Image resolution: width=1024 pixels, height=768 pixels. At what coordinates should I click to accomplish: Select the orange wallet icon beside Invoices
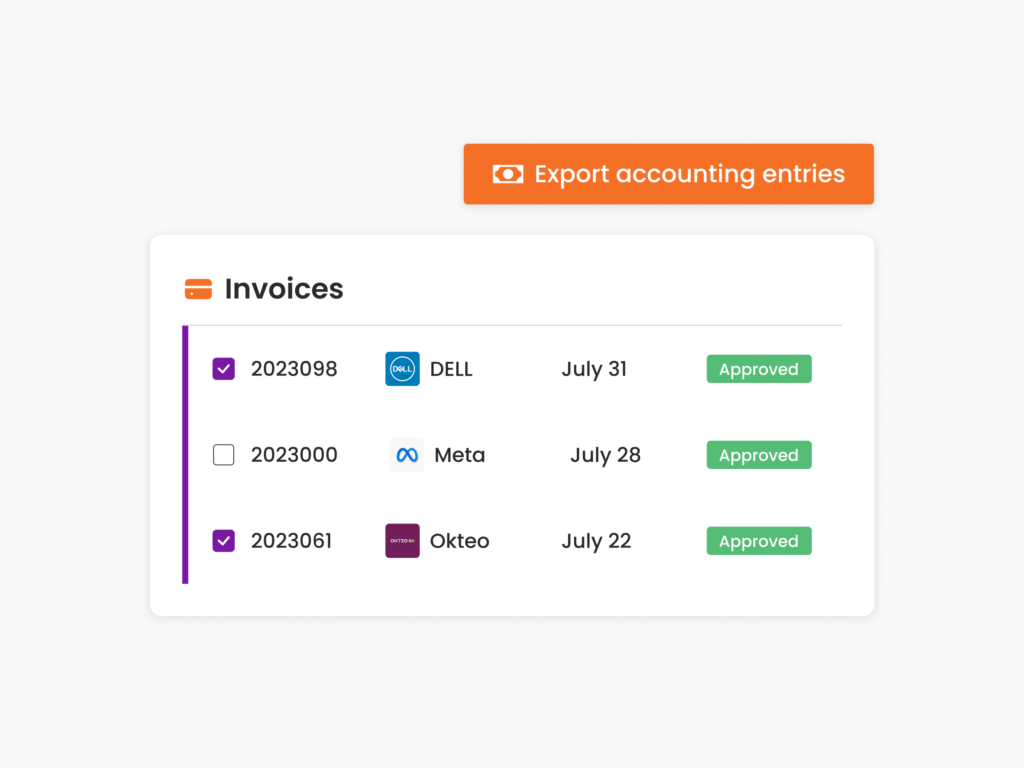click(198, 288)
